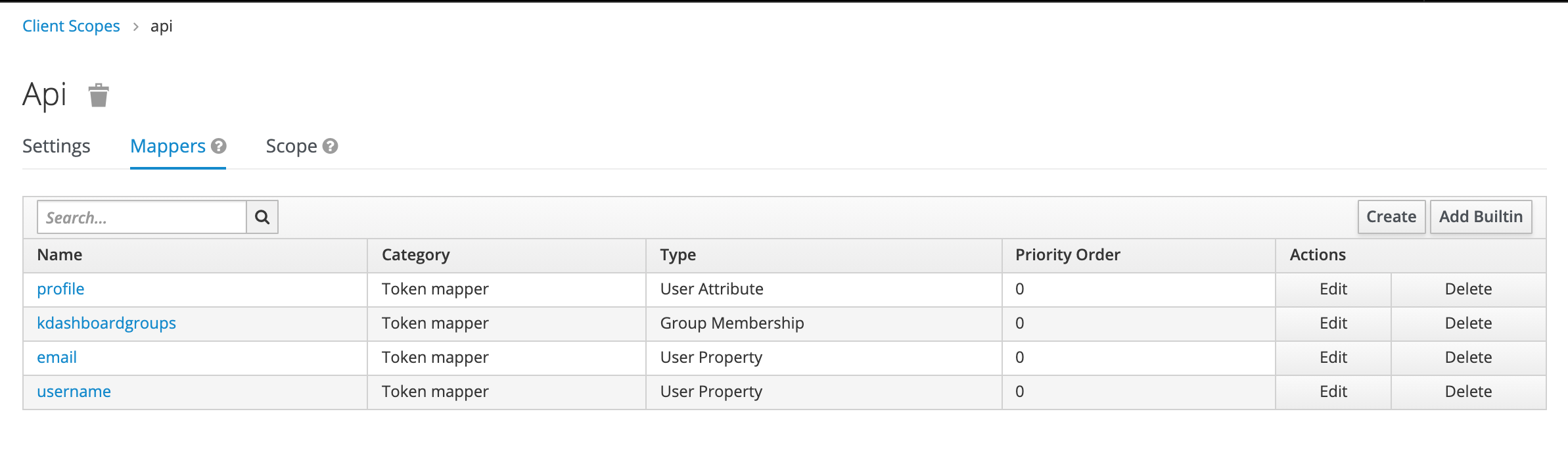This screenshot has width=1568, height=468.
Task: Delete the username mapper
Action: (1468, 391)
